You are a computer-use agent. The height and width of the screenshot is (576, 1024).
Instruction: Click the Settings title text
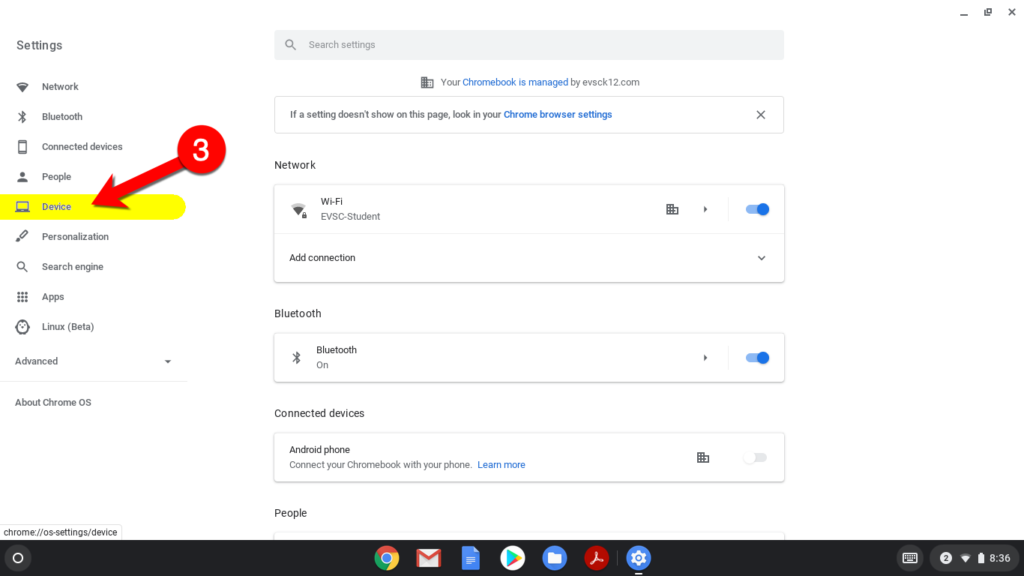[x=39, y=46]
